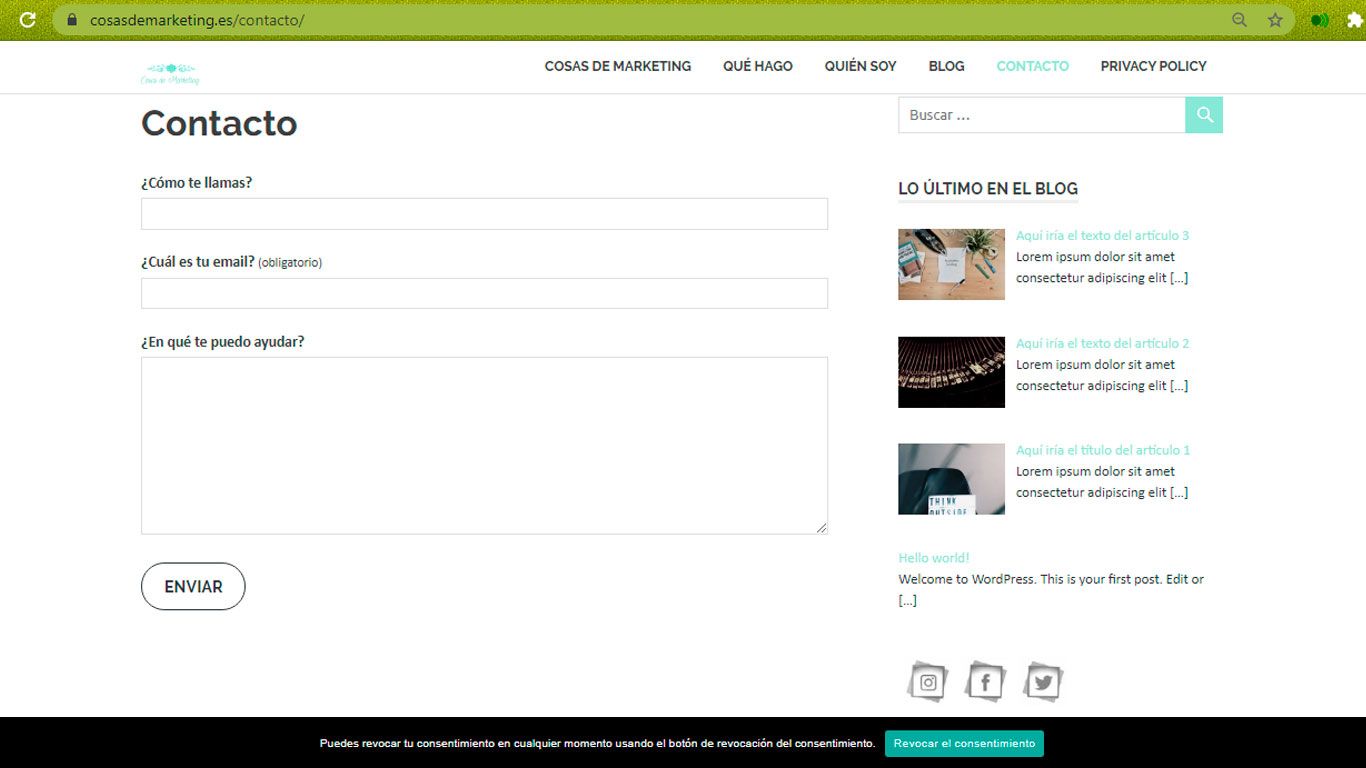Go to the Blog menu item
The image size is (1366, 768).
pyautogui.click(x=946, y=66)
